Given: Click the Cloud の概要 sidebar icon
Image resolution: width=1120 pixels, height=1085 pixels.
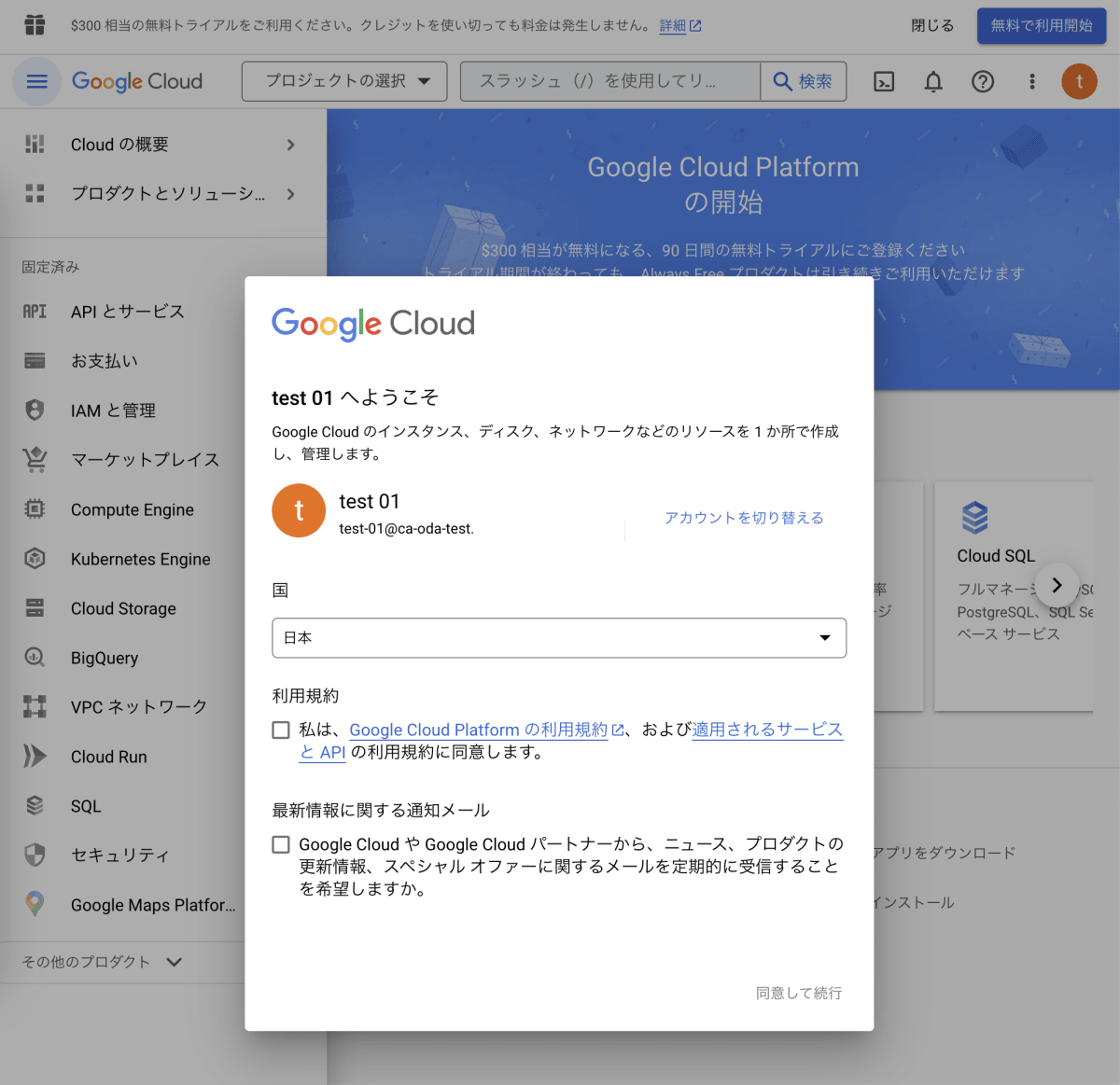Looking at the screenshot, I should (35, 144).
